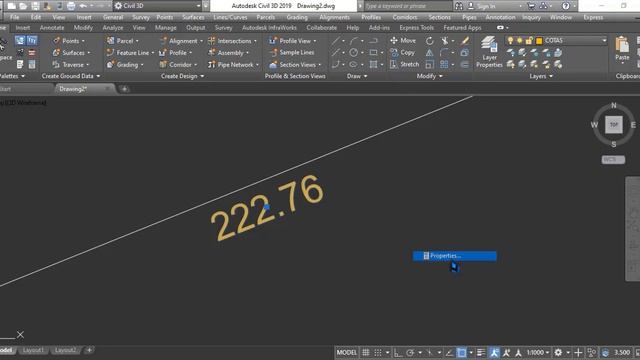
Task: Select the Erase tool icon
Action: (x=465, y=41)
